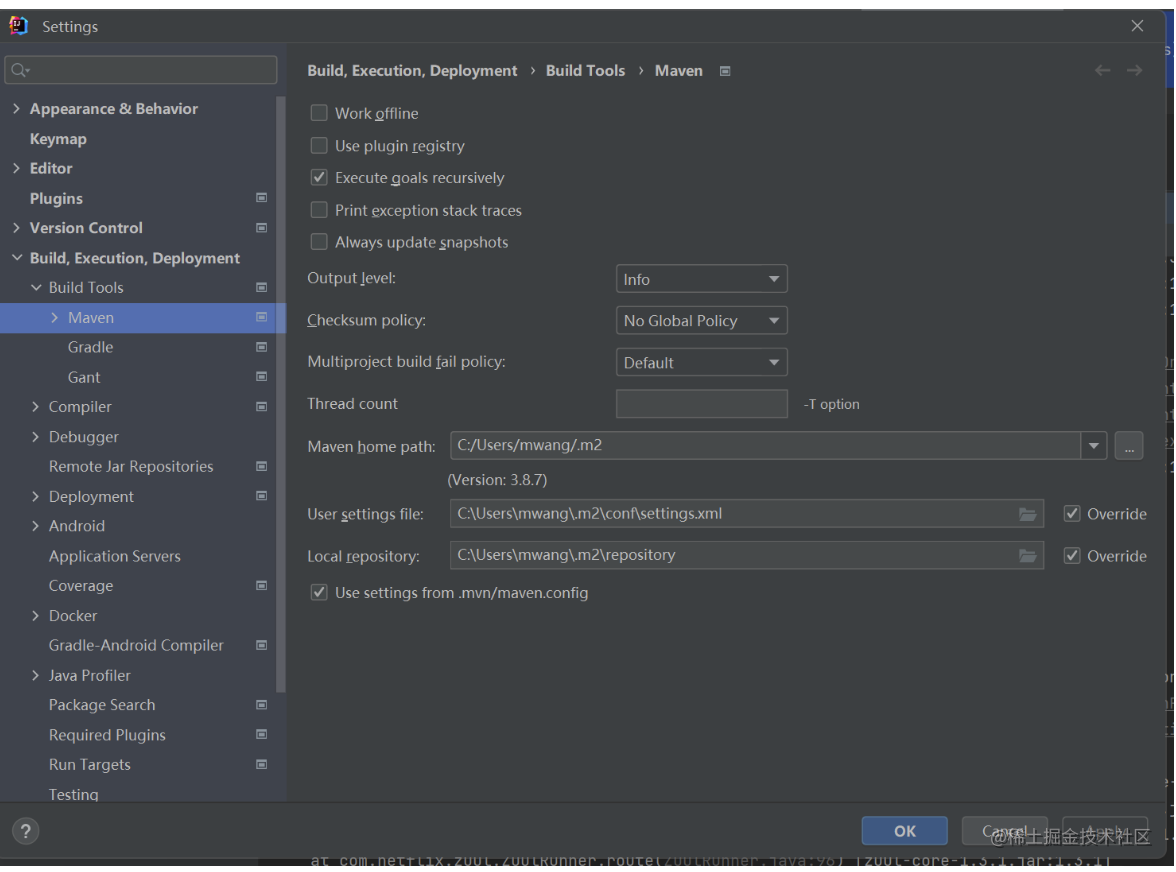
Task: Select Gant under Build Tools
Action: point(84,377)
